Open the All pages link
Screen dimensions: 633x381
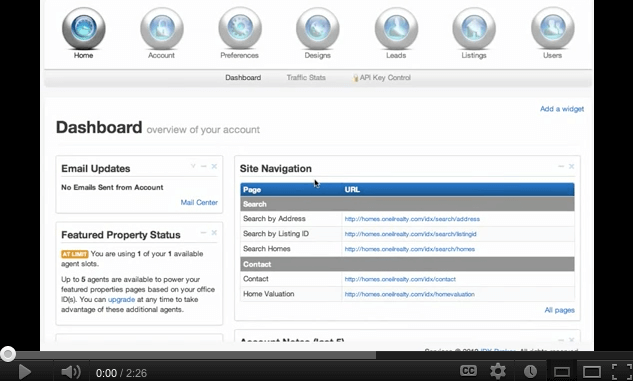[x=560, y=310]
